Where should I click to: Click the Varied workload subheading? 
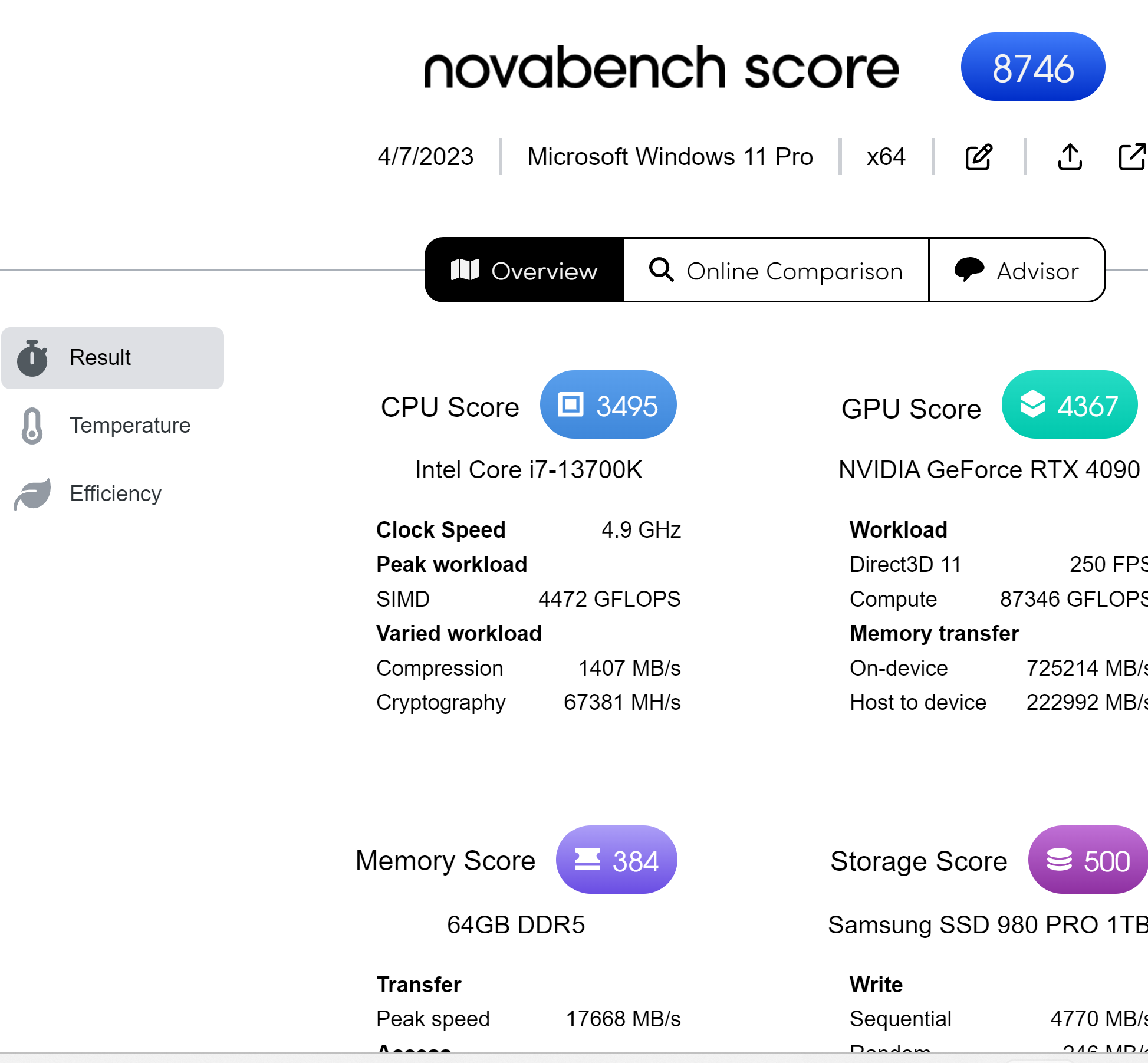(459, 633)
